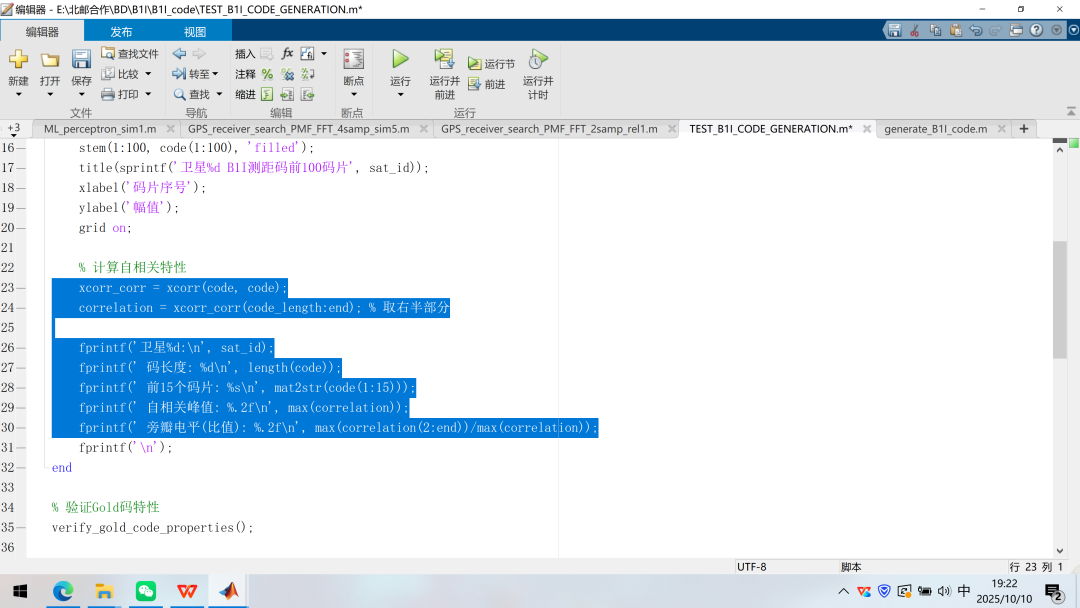
Task: Click the undo arrow in quick access toolbar
Action: coord(976,31)
